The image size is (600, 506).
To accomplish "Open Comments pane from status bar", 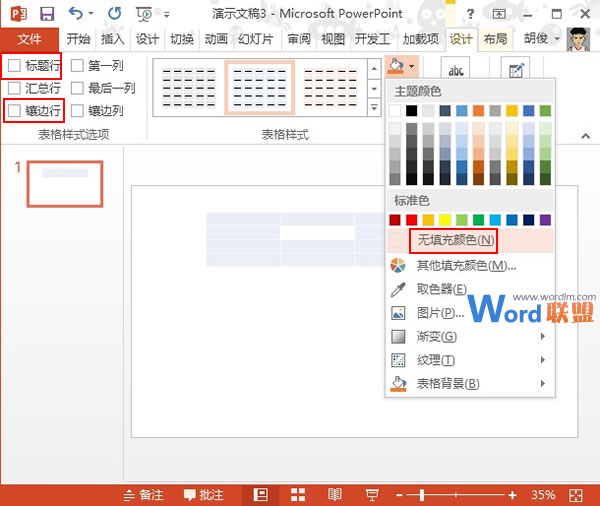I will point(203,495).
